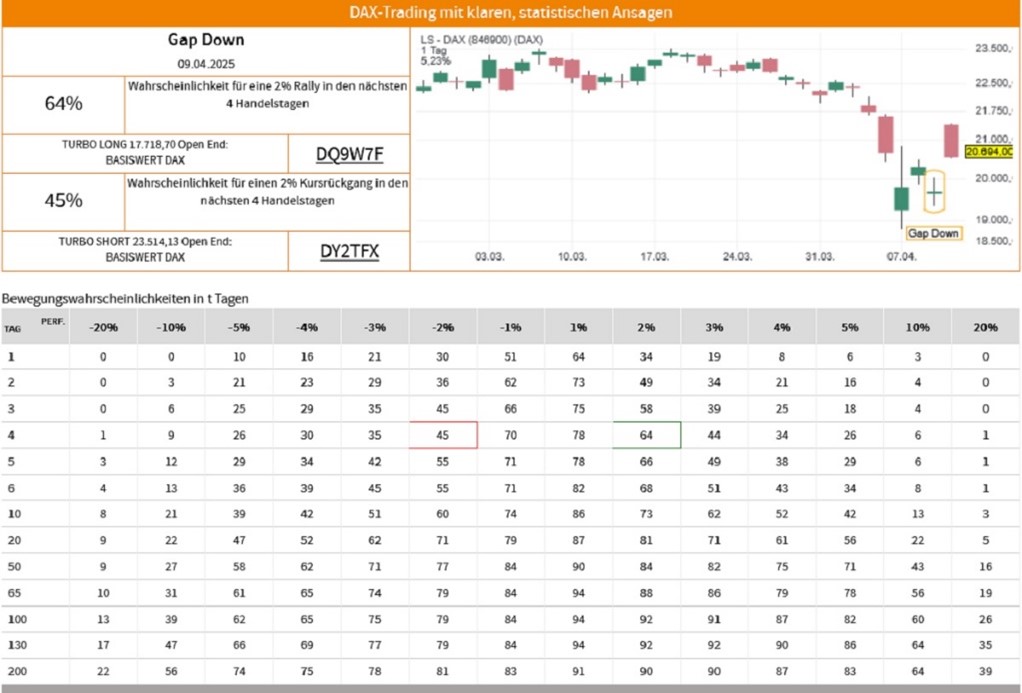The height and width of the screenshot is (693, 1022).
Task: Click the -20% column header
Action: [103, 327]
